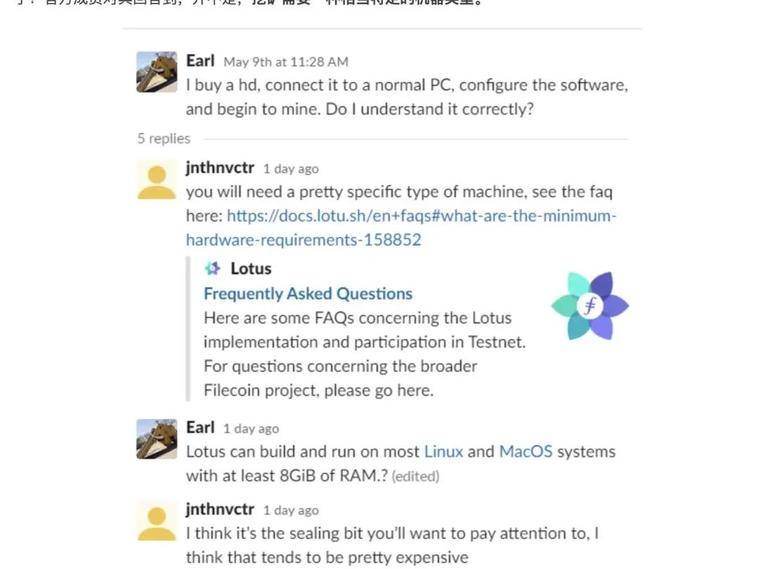Follow the 'Linux' link in Earl's reply
The width and height of the screenshot is (760, 569).
(443, 452)
